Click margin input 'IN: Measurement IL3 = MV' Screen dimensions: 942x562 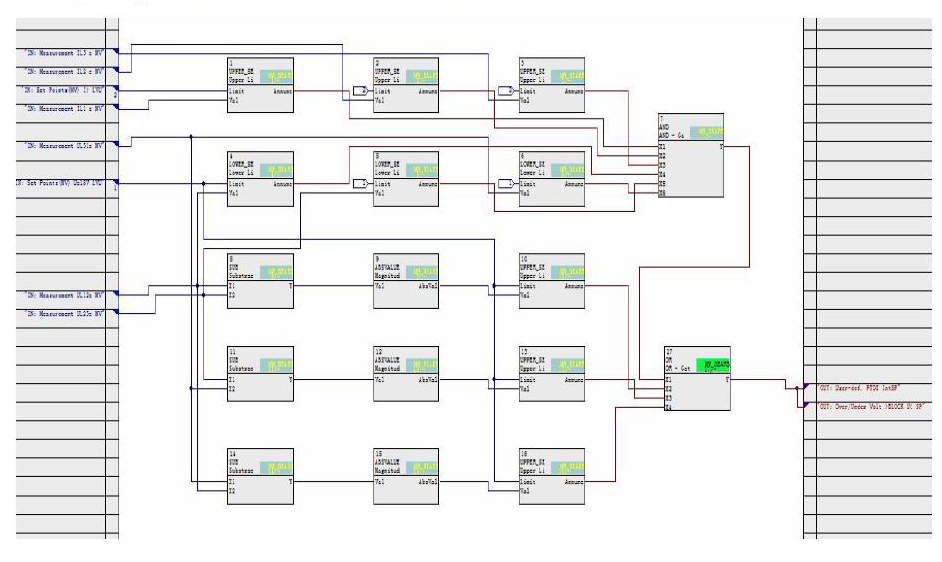point(64,53)
